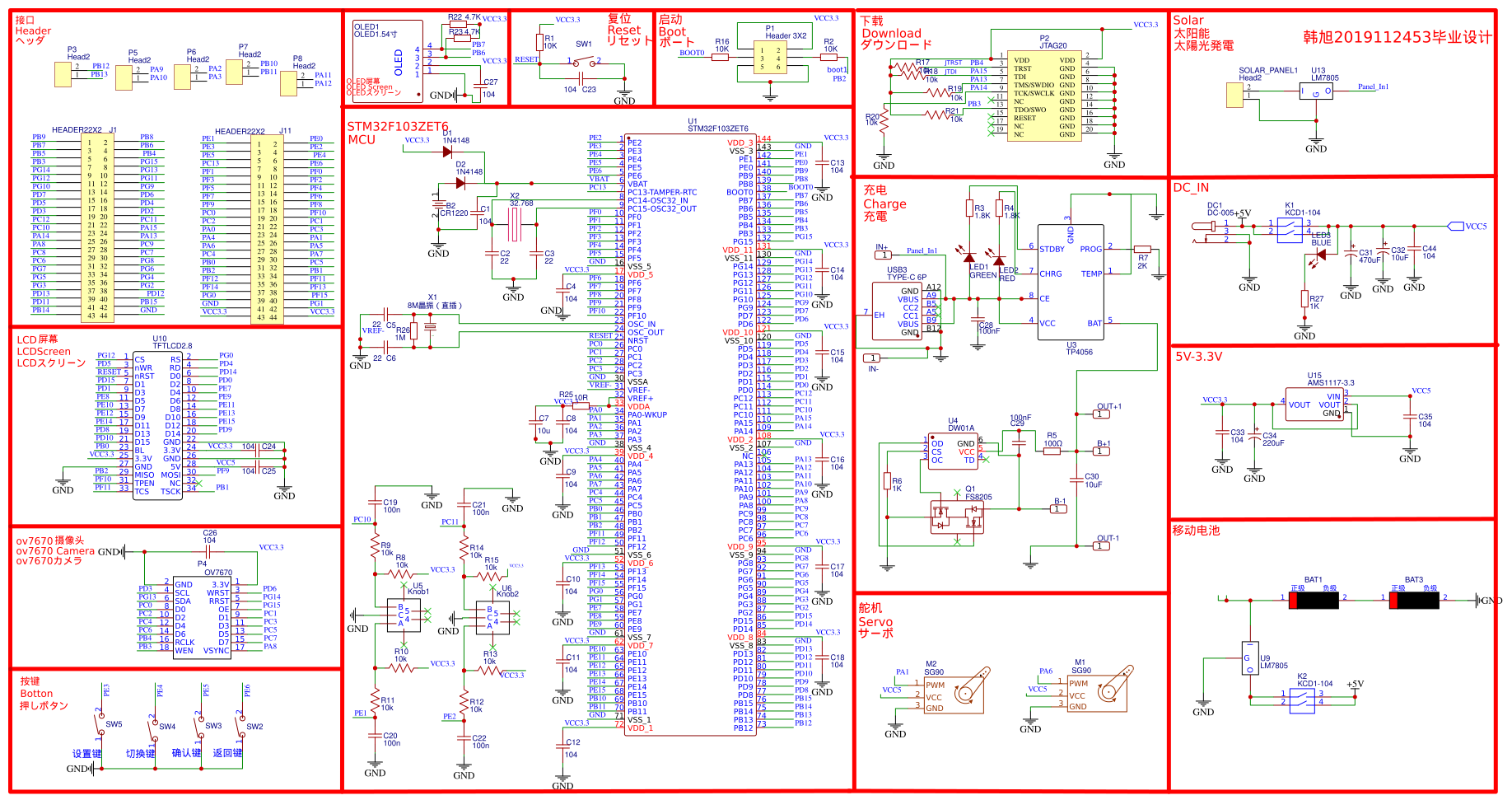The height and width of the screenshot is (800, 1512).
Task: Select the U15 AMS1117-3.3 regulator
Action: 1314,405
